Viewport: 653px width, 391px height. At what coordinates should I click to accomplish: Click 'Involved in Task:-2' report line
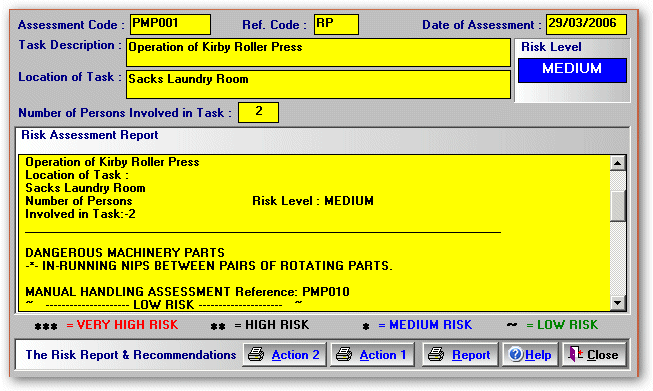pos(80,214)
